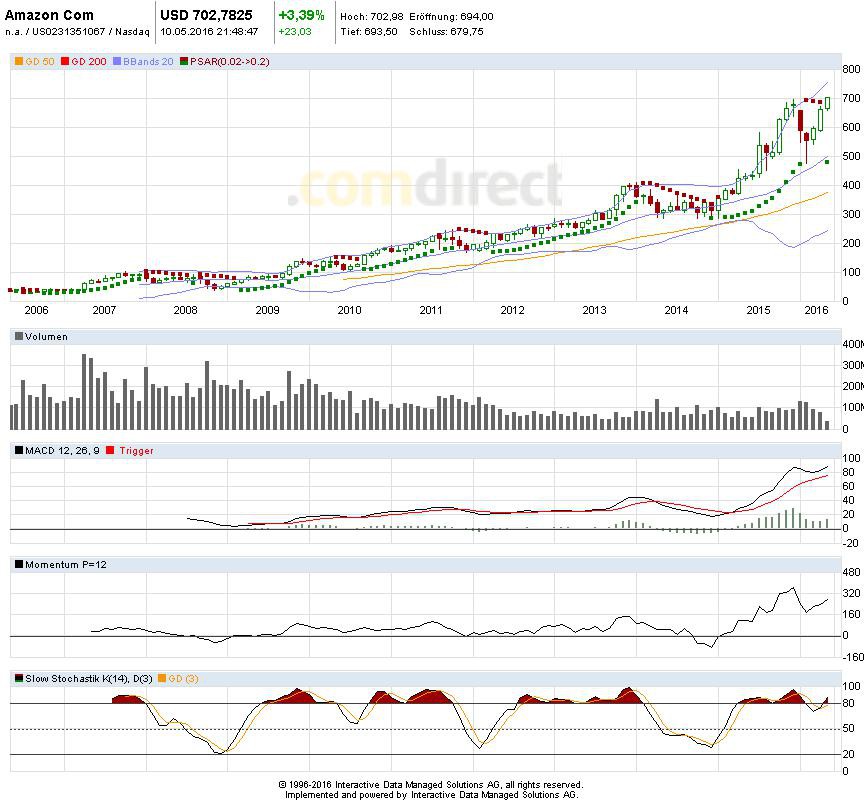
Task: Click the 2008 year label on axis
Action: (x=185, y=310)
